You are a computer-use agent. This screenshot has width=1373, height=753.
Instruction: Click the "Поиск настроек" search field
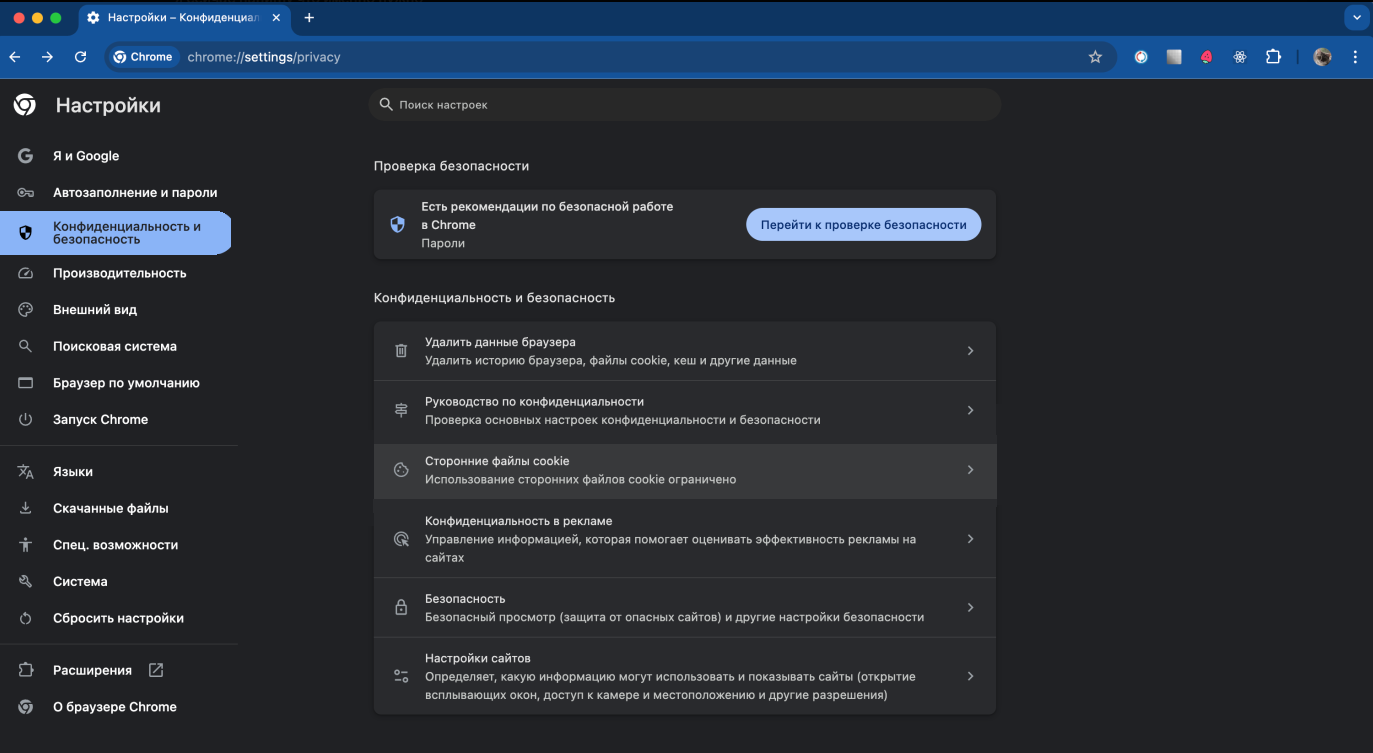click(685, 105)
